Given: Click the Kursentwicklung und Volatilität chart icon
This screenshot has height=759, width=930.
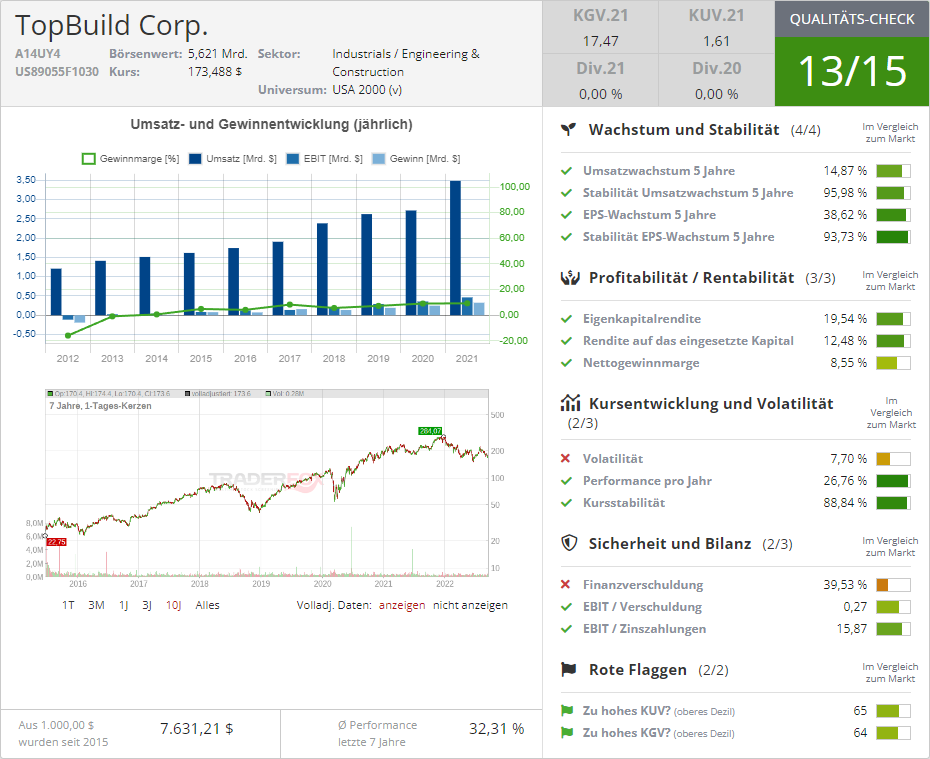Looking at the screenshot, I should pos(570,403).
